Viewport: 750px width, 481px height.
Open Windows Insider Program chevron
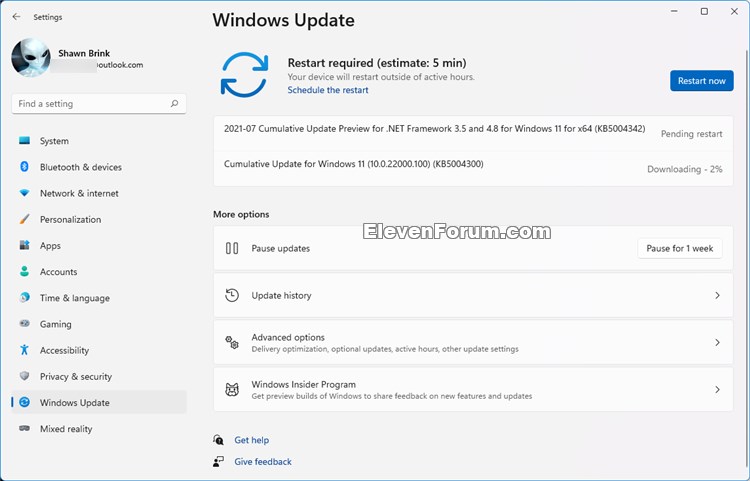[717, 389]
